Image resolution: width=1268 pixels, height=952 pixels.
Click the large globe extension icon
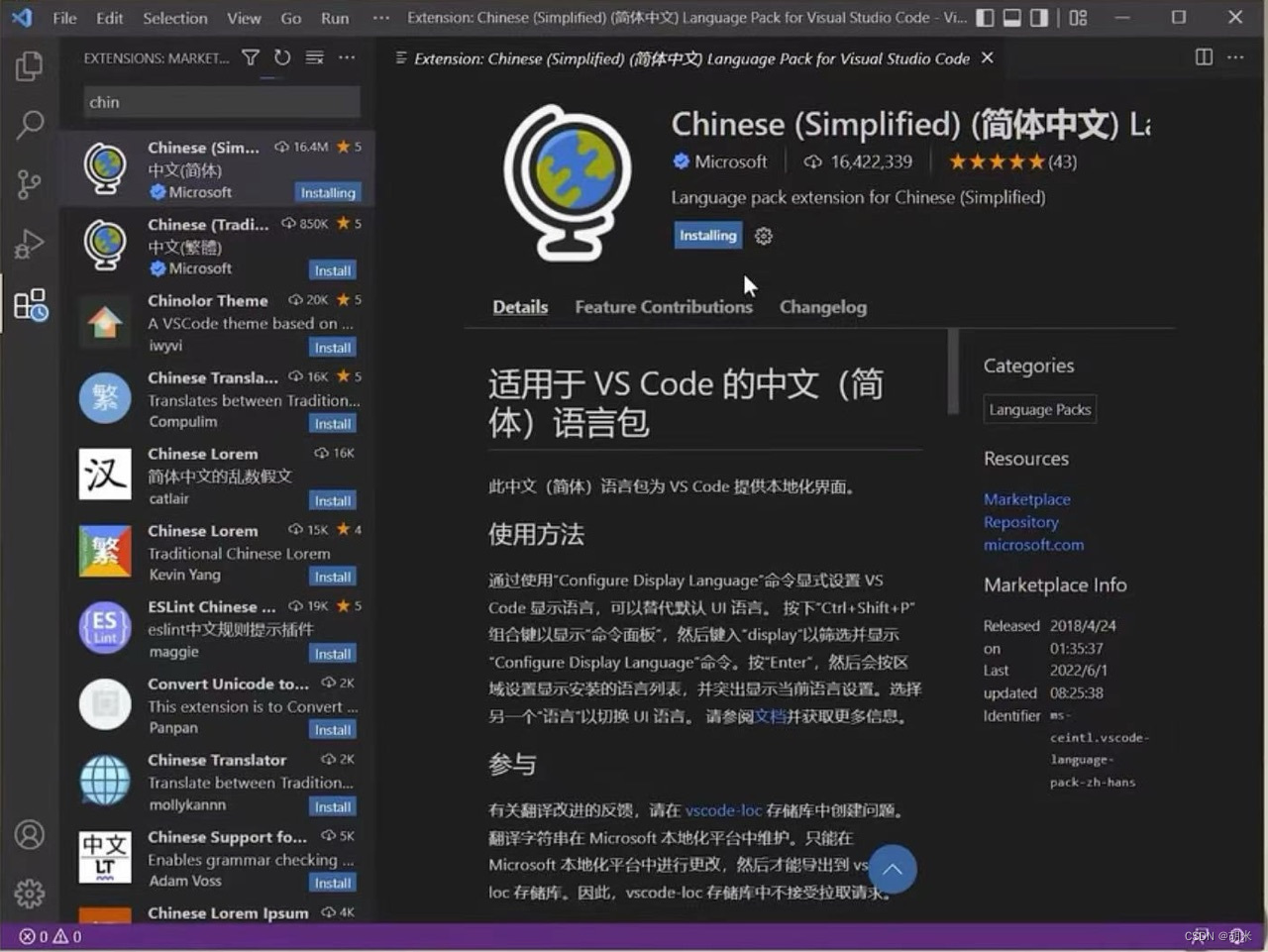point(569,182)
